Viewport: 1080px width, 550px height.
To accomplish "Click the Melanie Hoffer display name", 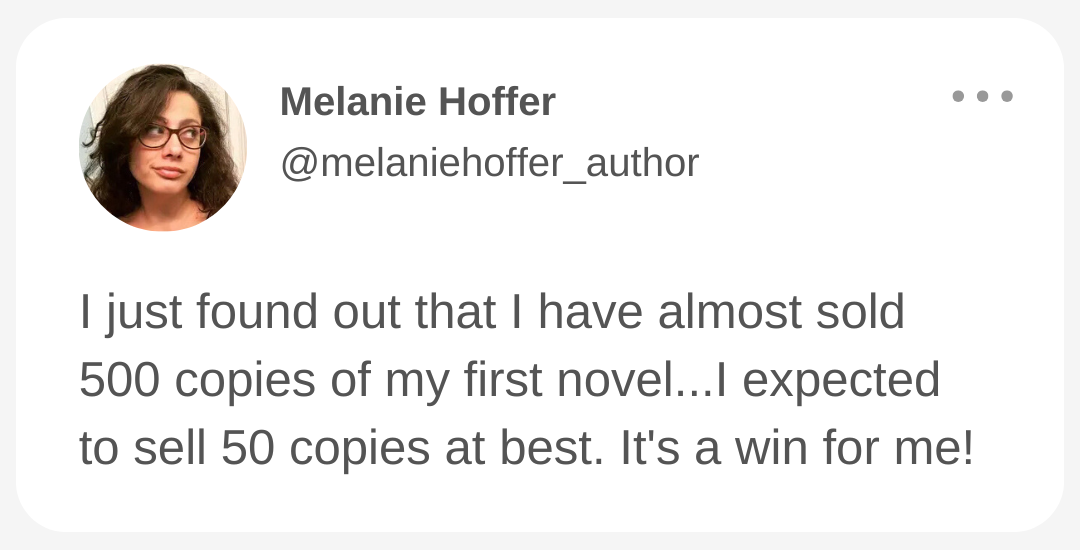I will pos(417,102).
